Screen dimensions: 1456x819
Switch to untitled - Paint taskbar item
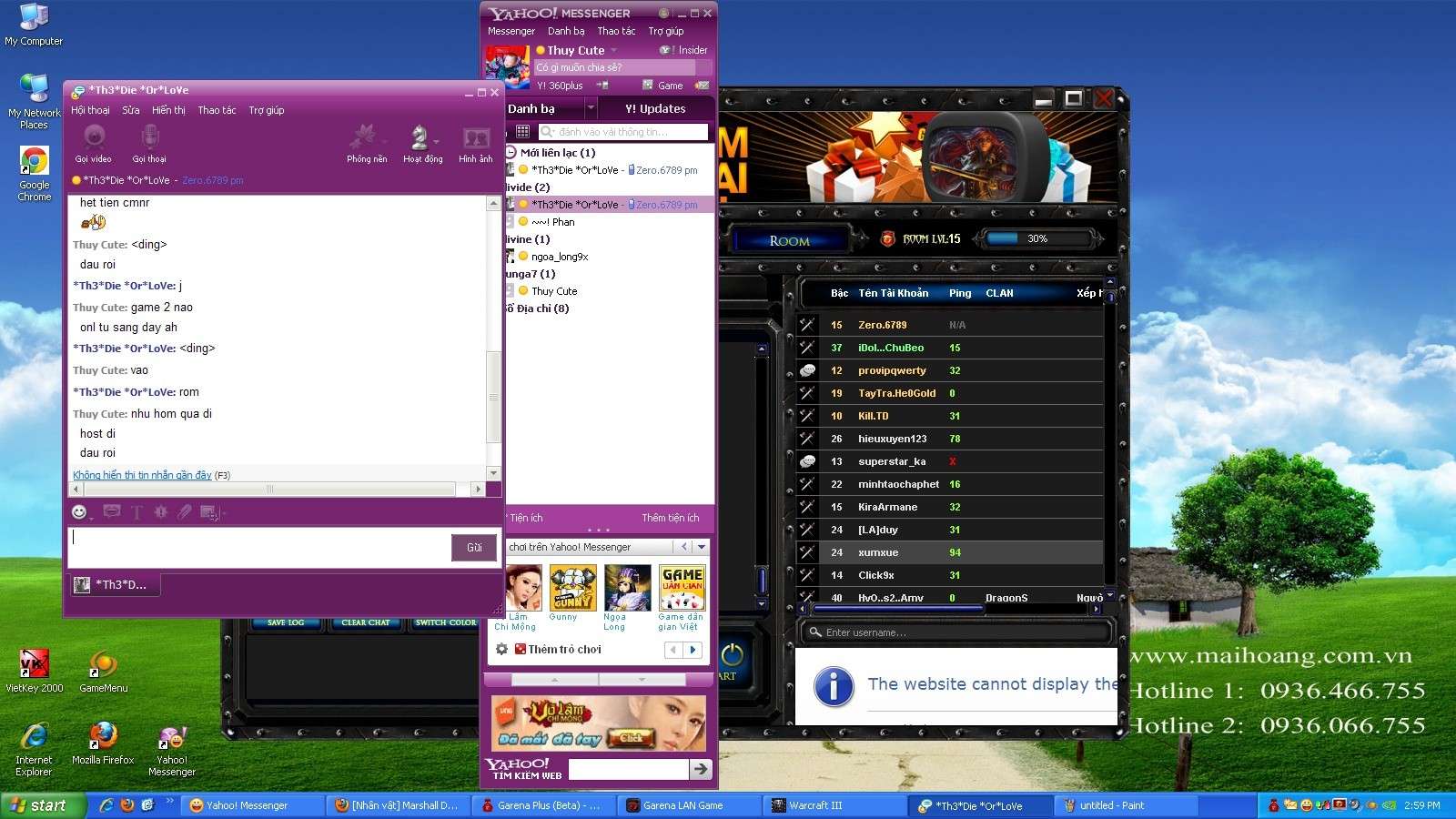[x=1125, y=805]
